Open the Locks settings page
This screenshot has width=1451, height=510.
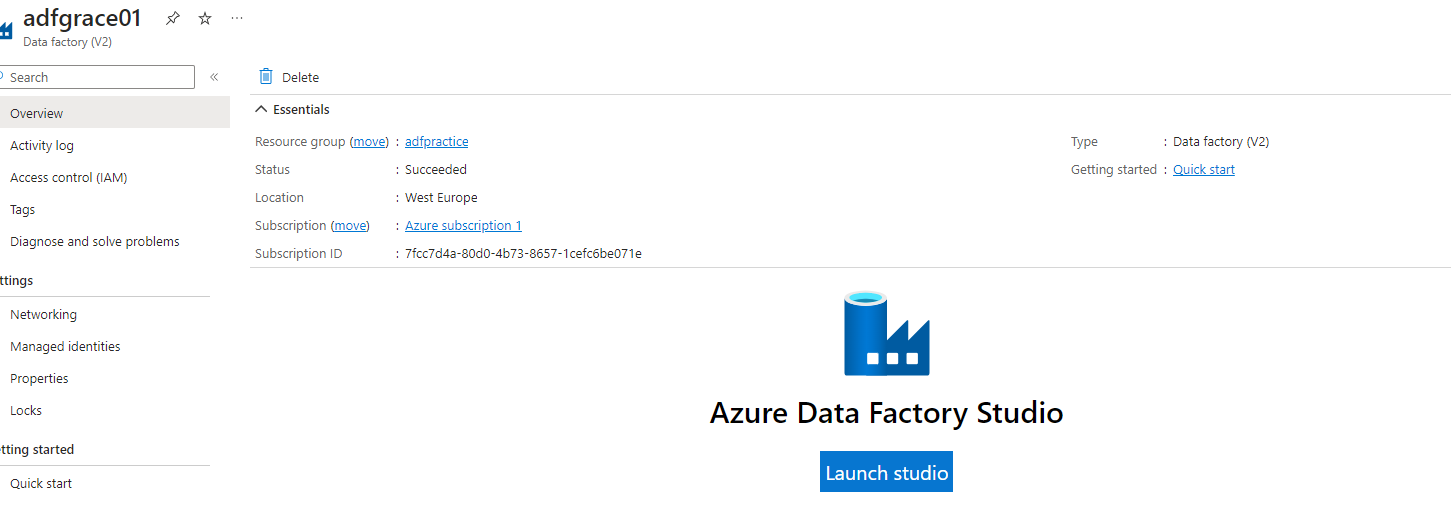(x=26, y=411)
